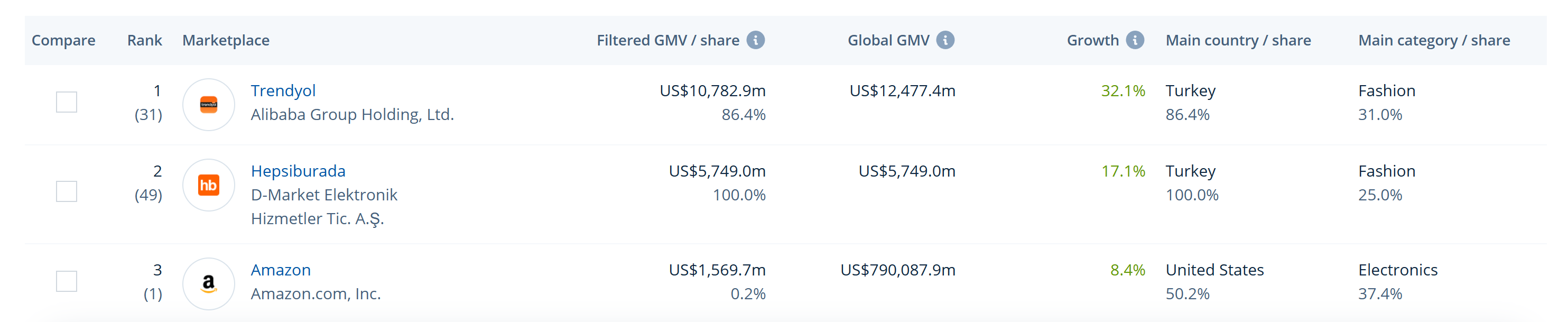1568x322 pixels.
Task: Open the Hepsiburada marketplace link
Action: click(x=298, y=171)
